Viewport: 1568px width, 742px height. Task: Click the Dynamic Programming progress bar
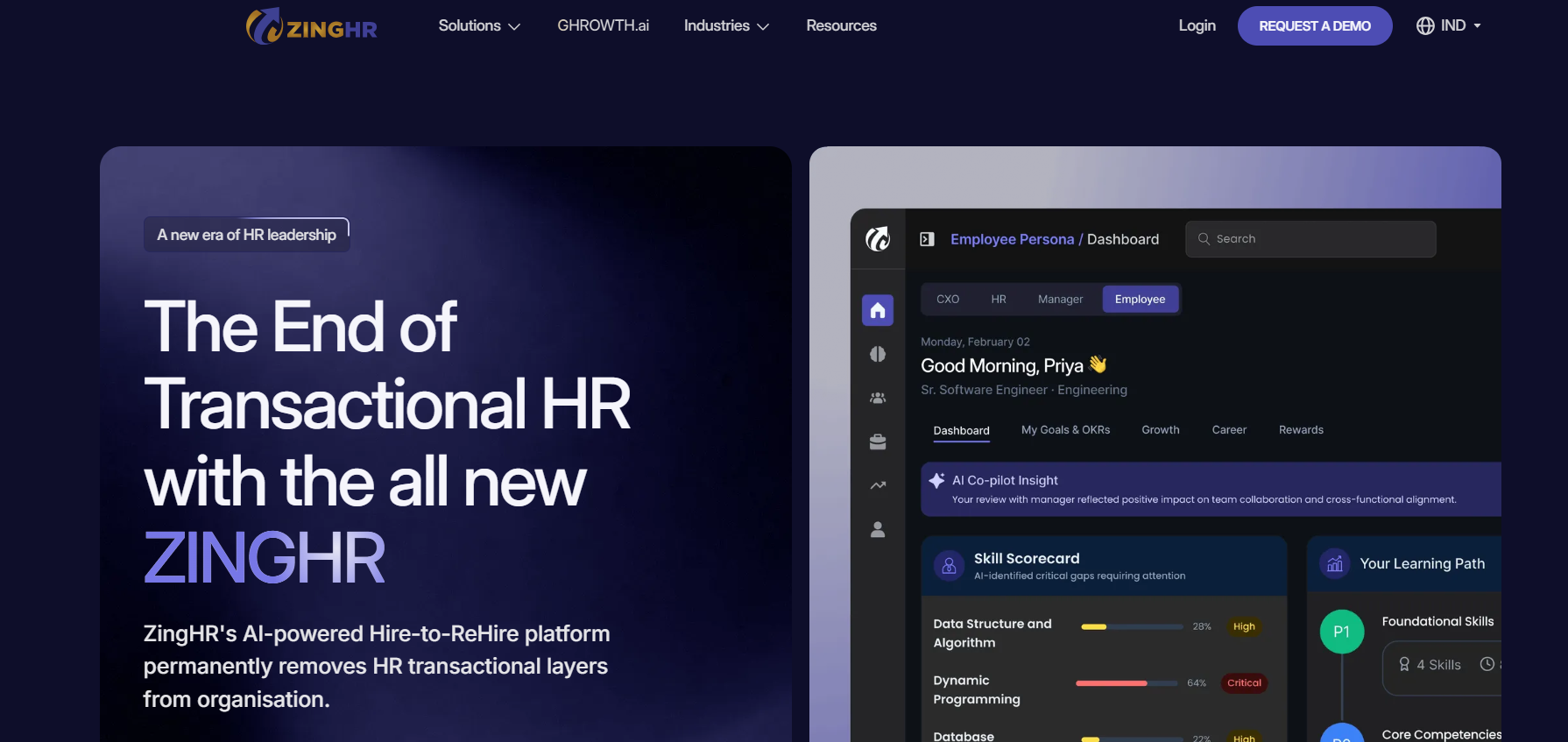point(1127,683)
